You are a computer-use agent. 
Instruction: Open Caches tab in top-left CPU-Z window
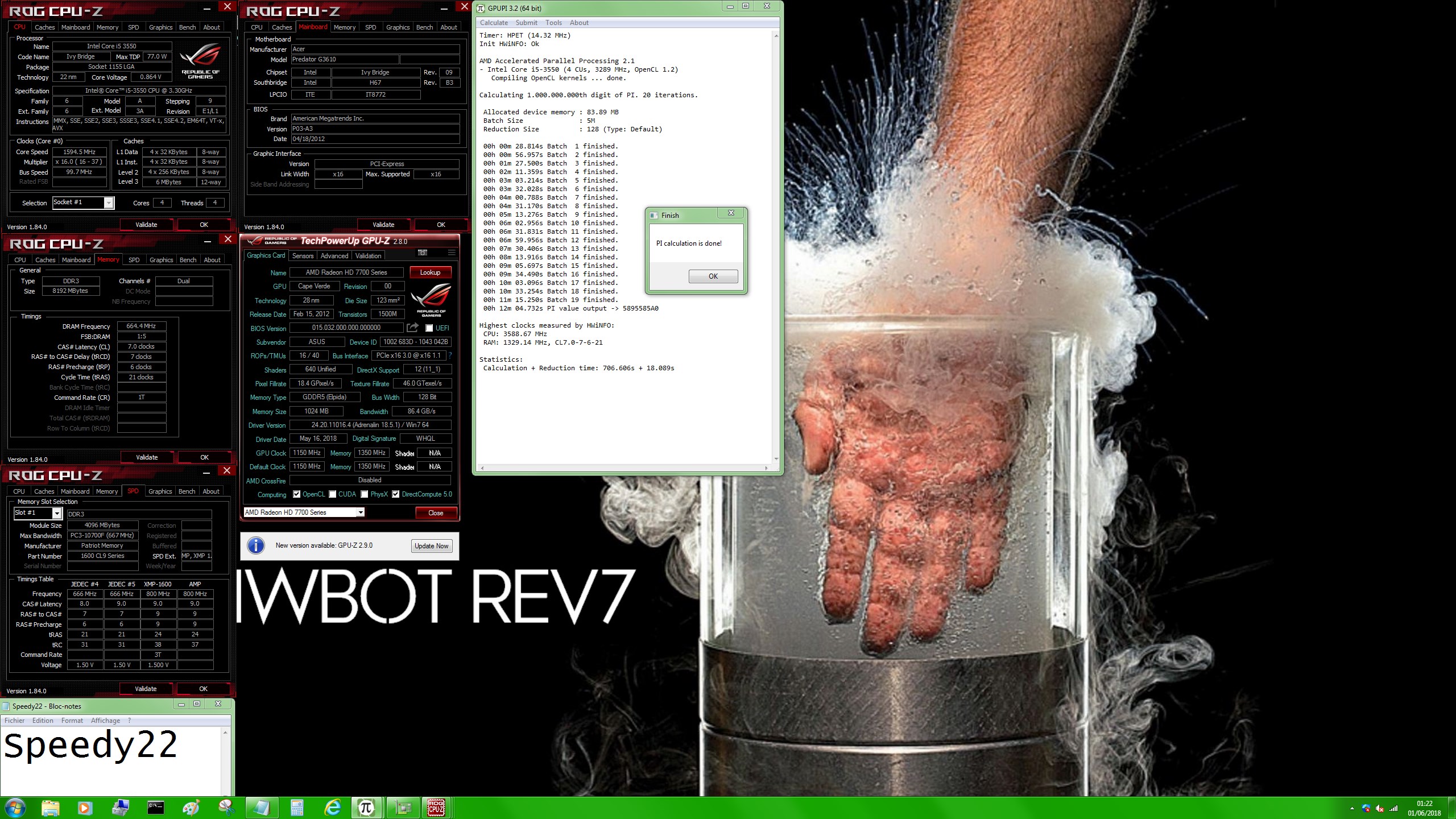45,27
